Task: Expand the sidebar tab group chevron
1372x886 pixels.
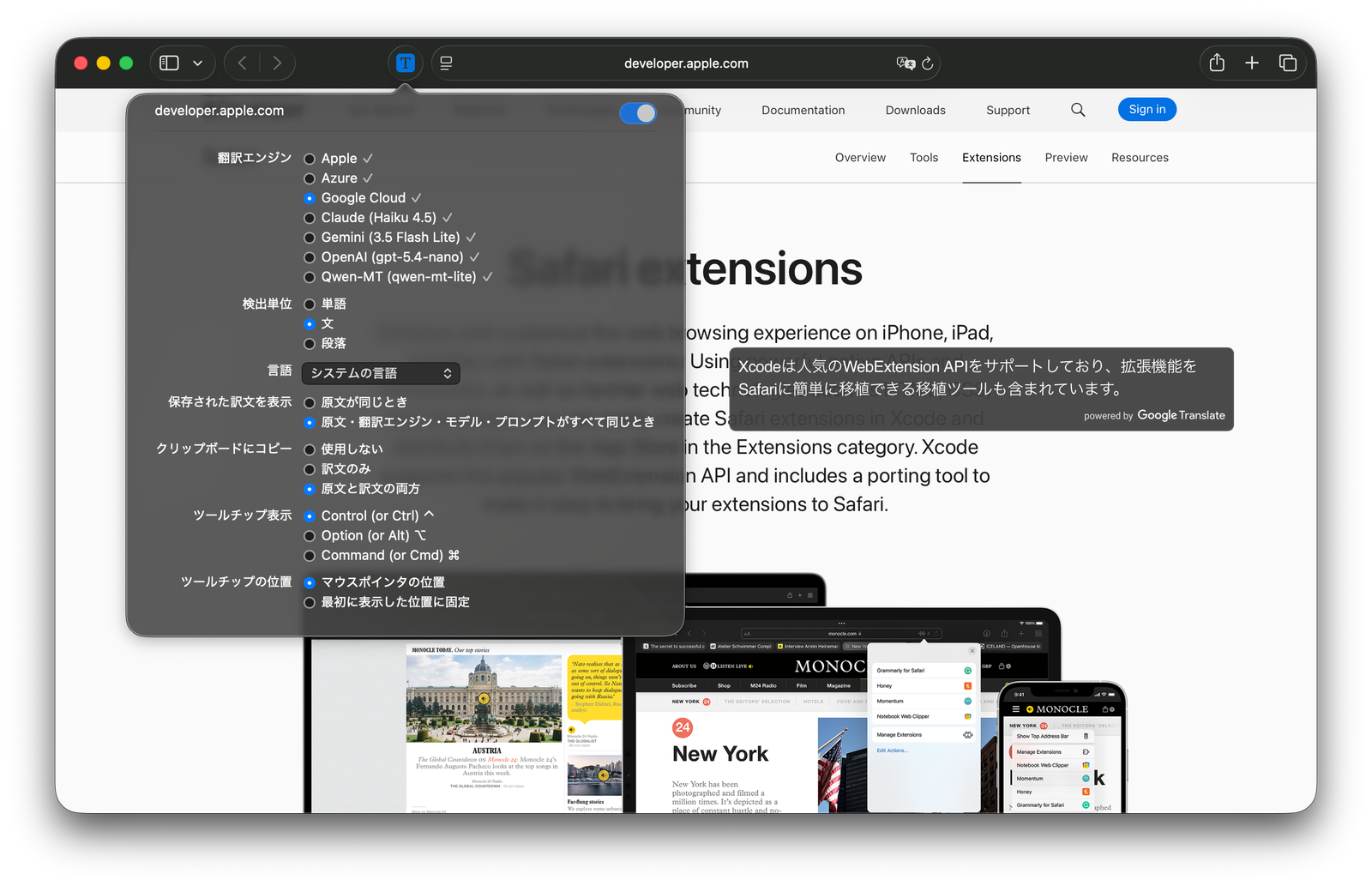Action: 198,63
